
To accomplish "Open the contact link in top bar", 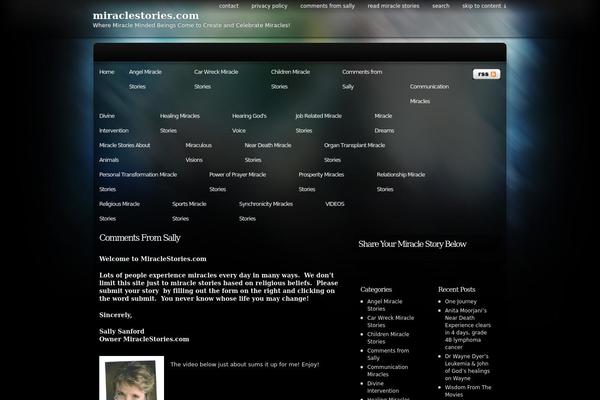I will click(x=228, y=6).
